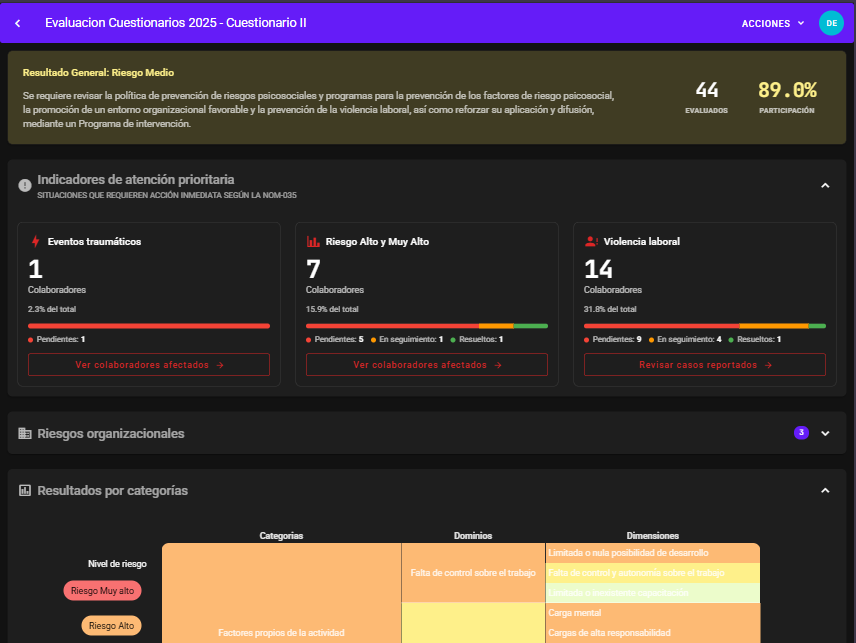
Task: Click Ver colaboradores afectados under Eventos traumáticos
Action: [148, 364]
